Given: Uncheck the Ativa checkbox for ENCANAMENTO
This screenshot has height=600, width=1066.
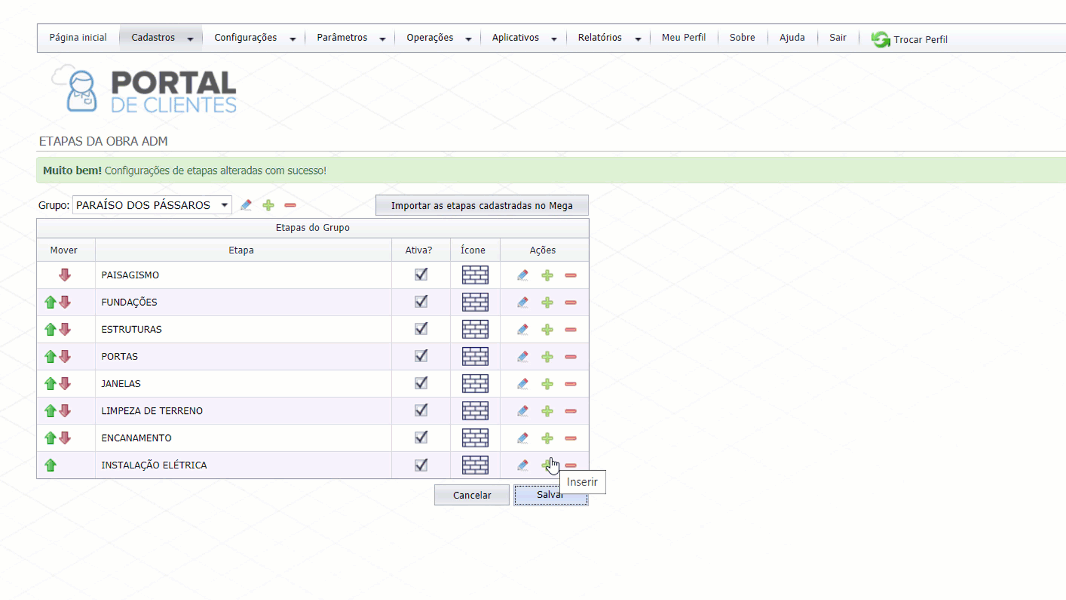Looking at the screenshot, I should coord(421,437).
